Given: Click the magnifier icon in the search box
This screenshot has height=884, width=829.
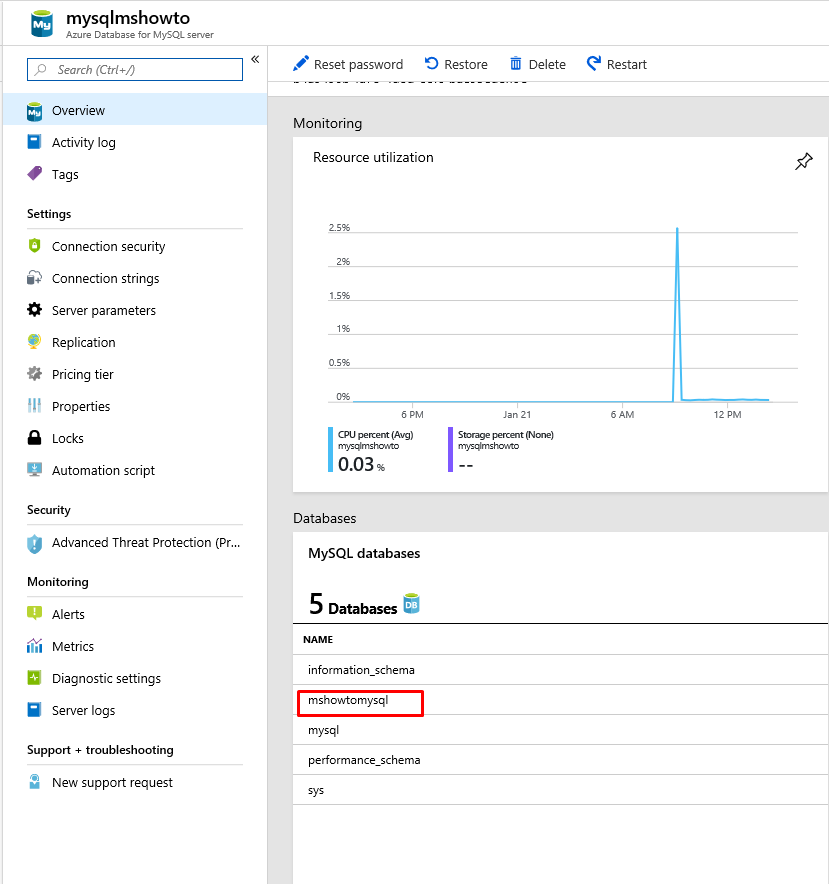Looking at the screenshot, I should tap(41, 69).
